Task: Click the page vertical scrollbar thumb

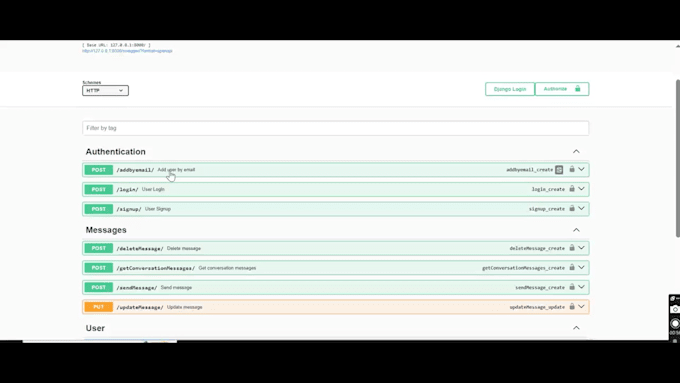Action: [x=677, y=158]
